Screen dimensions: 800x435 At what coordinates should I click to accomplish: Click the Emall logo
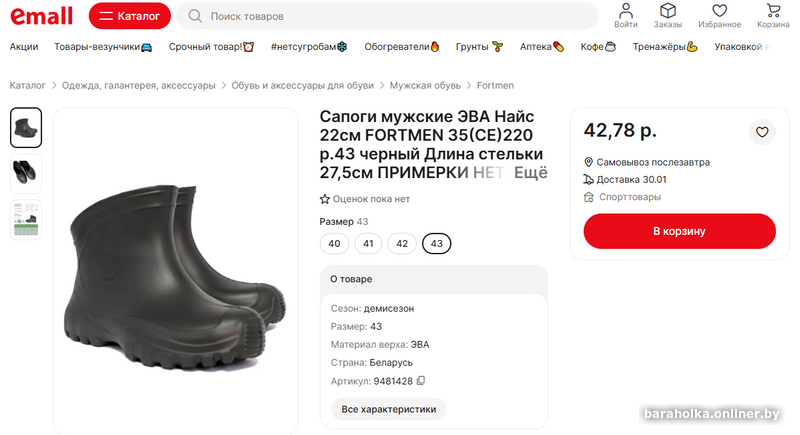[41, 16]
